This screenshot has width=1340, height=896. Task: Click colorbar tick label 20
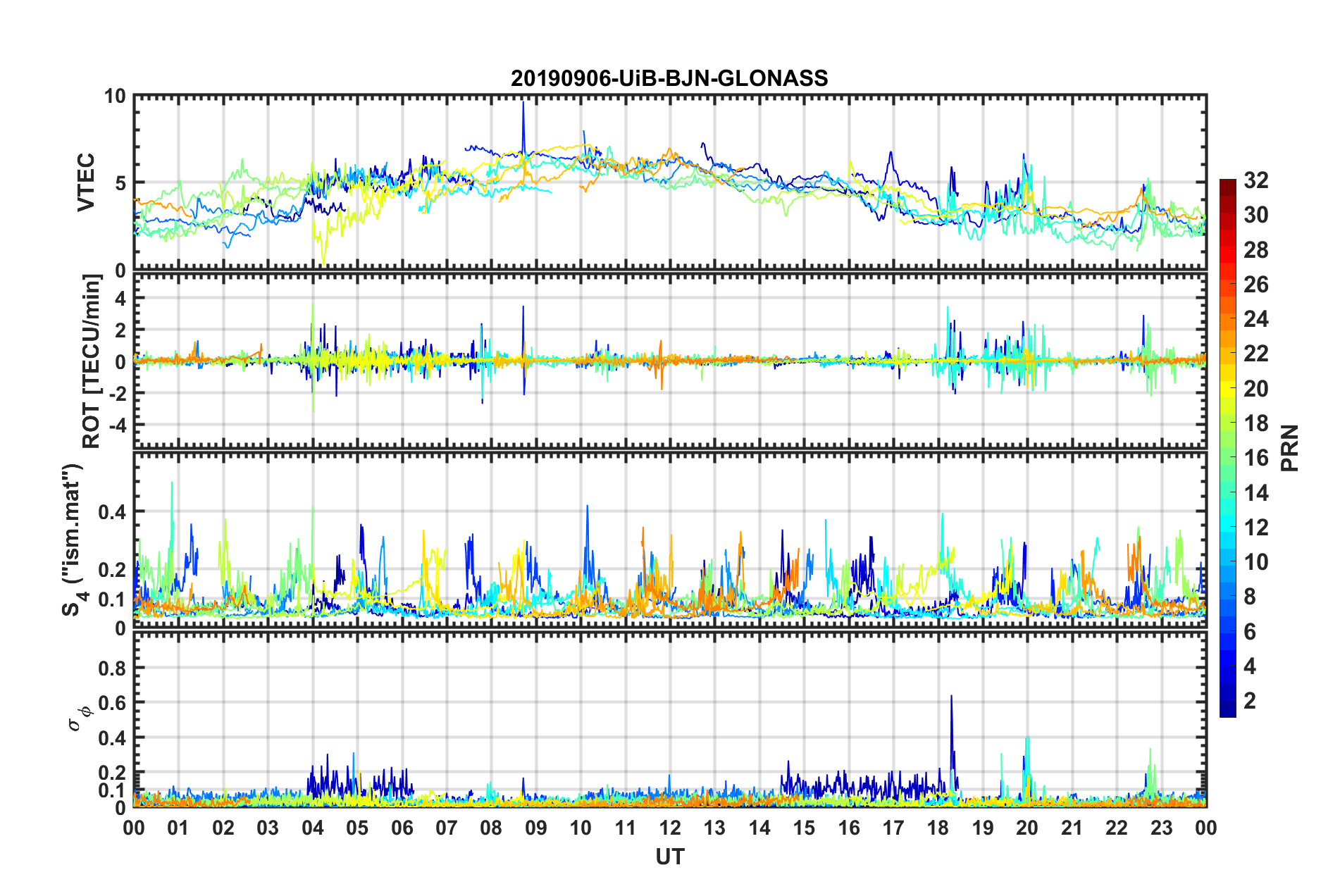(1255, 389)
